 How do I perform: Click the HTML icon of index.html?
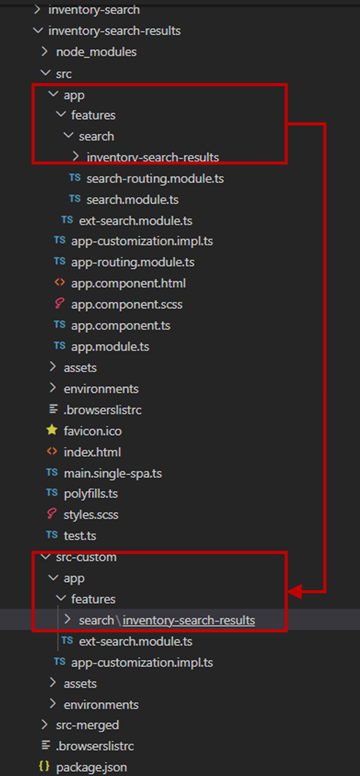pos(52,451)
